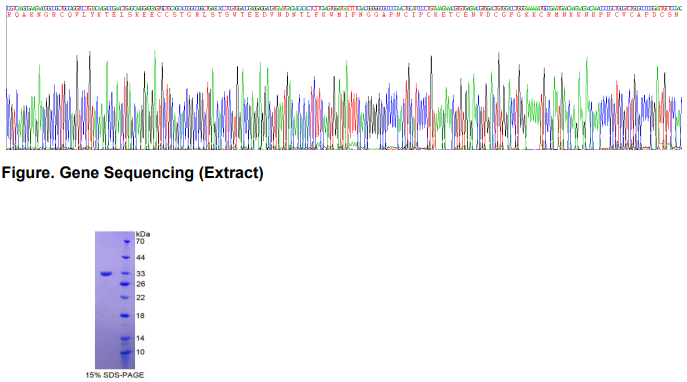687x382 pixels.
Task: Click the SDS-PAGE gel image
Action: click(115, 300)
